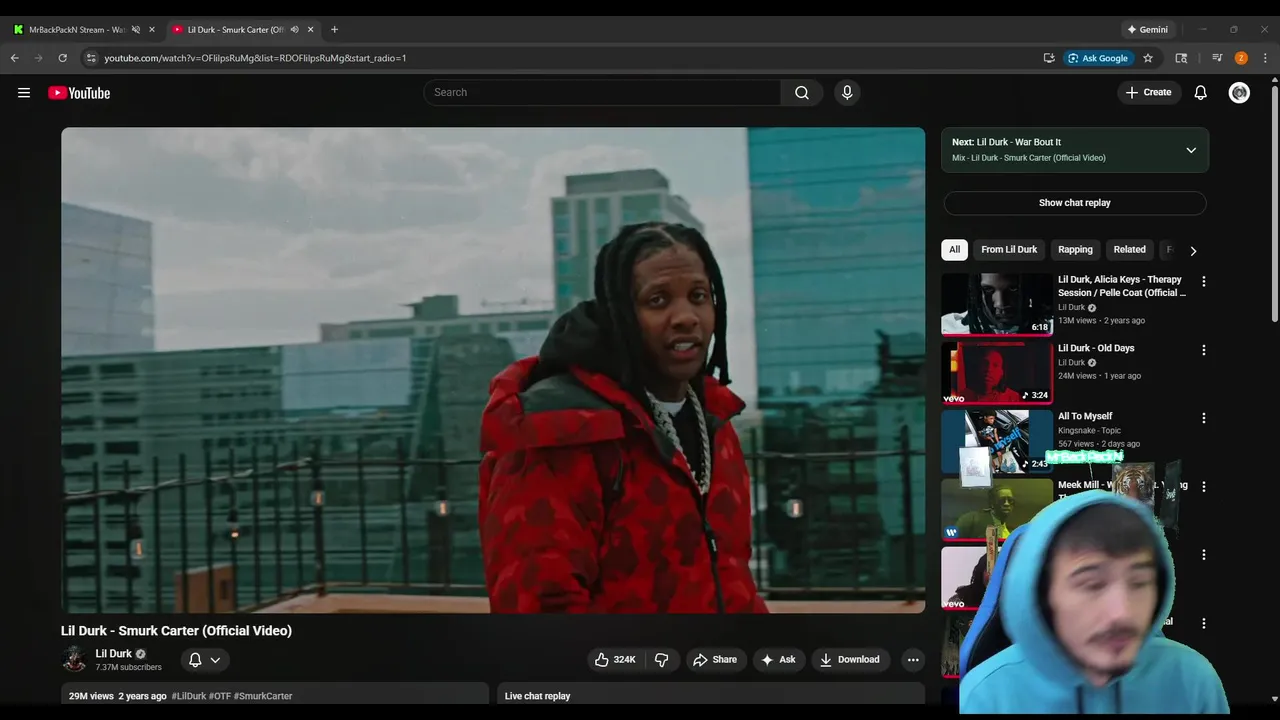
Task: Open Gemini button in title bar
Action: pyautogui.click(x=1147, y=29)
